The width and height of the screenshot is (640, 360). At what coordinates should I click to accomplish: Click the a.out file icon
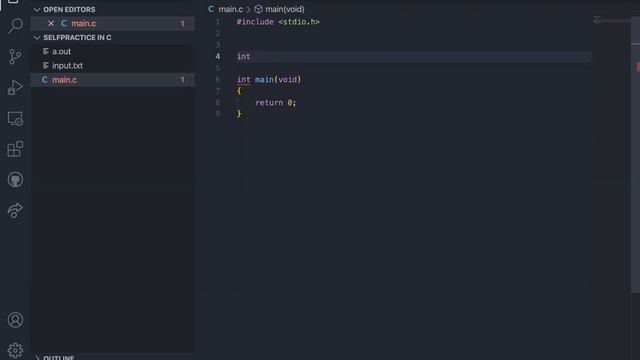[46, 51]
